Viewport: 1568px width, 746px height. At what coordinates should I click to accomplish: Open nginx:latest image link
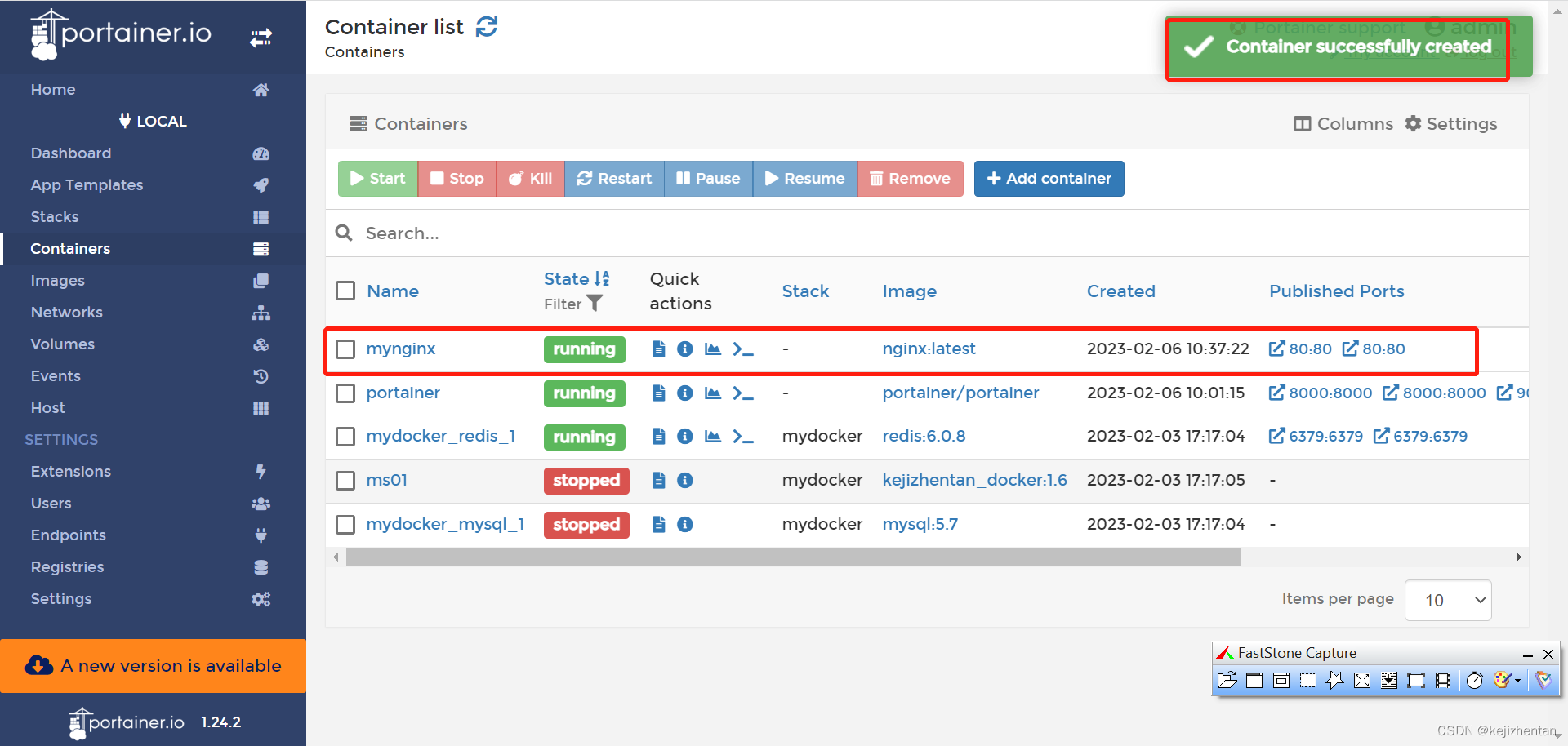point(929,349)
